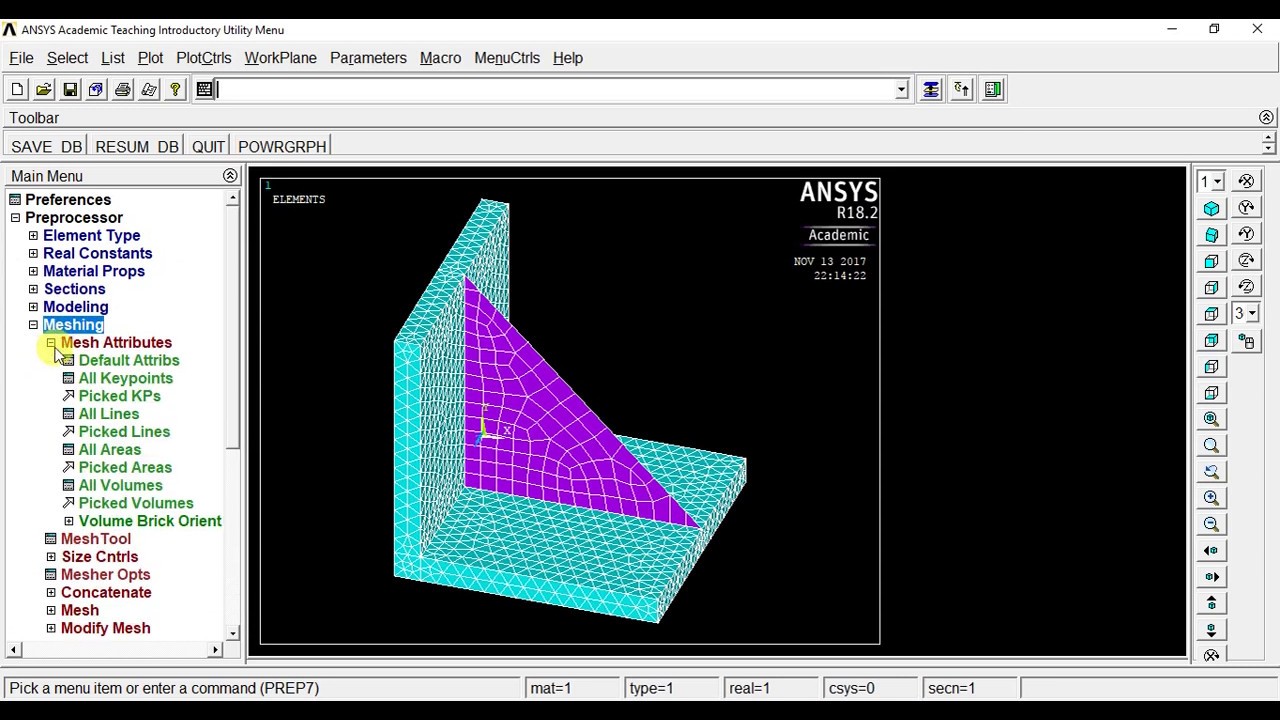Image resolution: width=1280 pixels, height=720 pixels.
Task: Click the Main Menu horizontal scroll right arrow
Action: (x=215, y=650)
